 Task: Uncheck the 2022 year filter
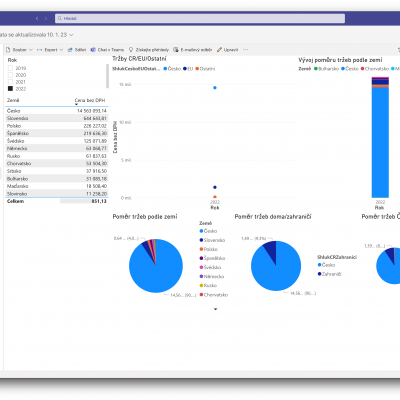[10, 89]
